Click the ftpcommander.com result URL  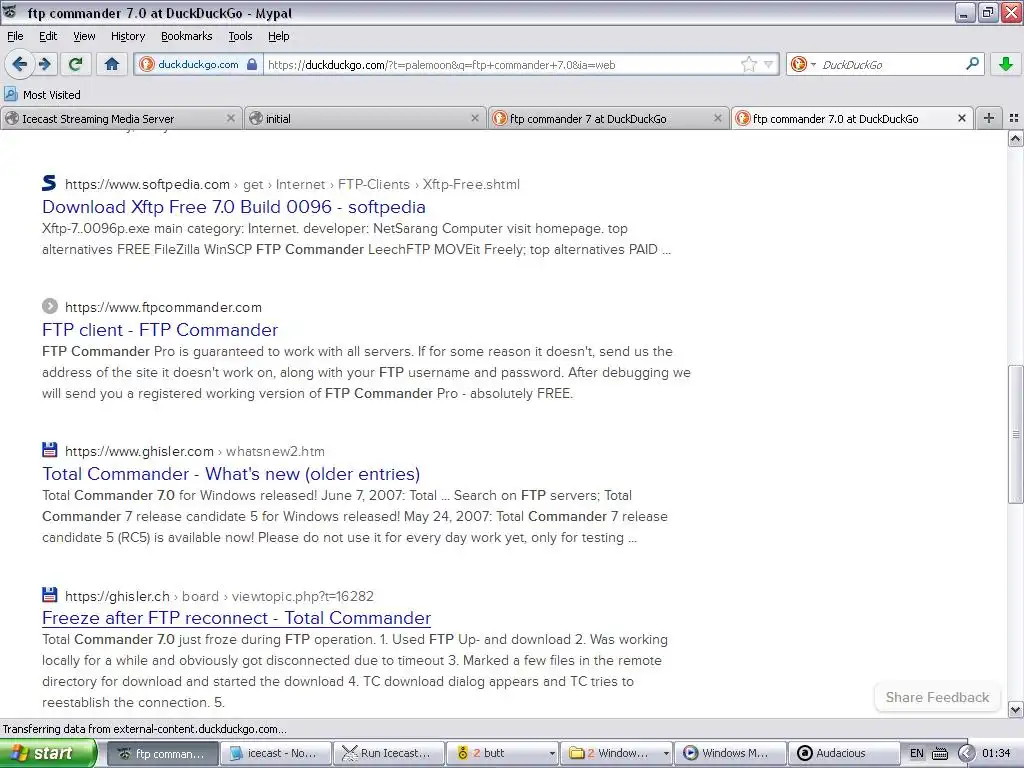pyautogui.click(x=163, y=307)
